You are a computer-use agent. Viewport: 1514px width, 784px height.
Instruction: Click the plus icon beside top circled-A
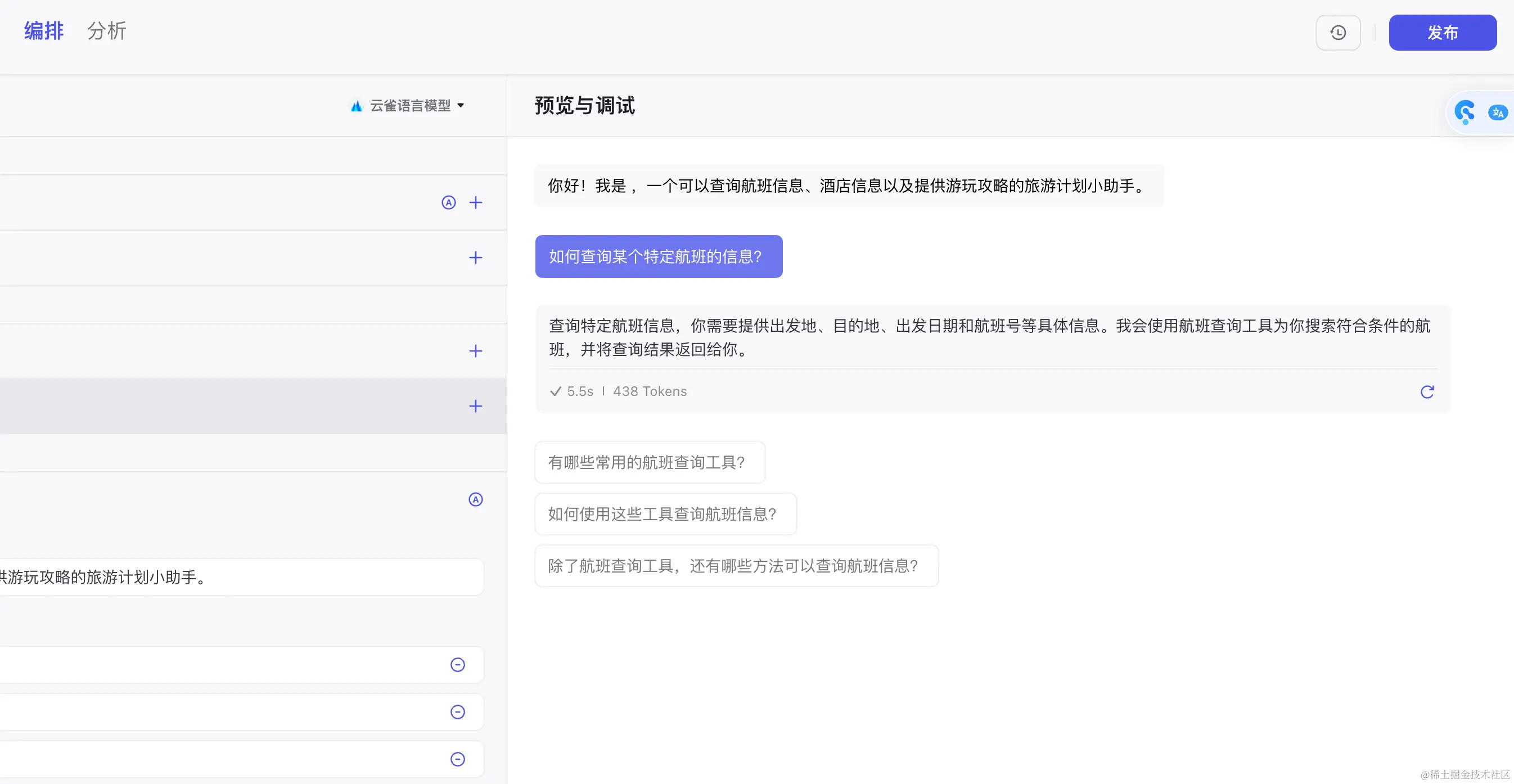[475, 203]
